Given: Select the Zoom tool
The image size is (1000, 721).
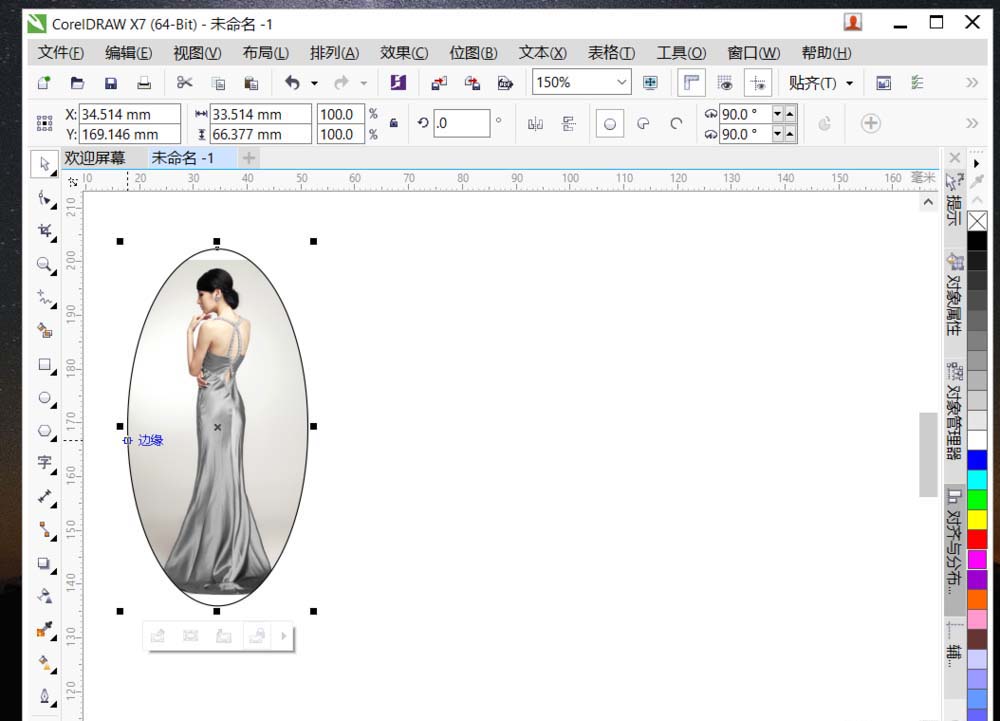Looking at the screenshot, I should pyautogui.click(x=45, y=265).
